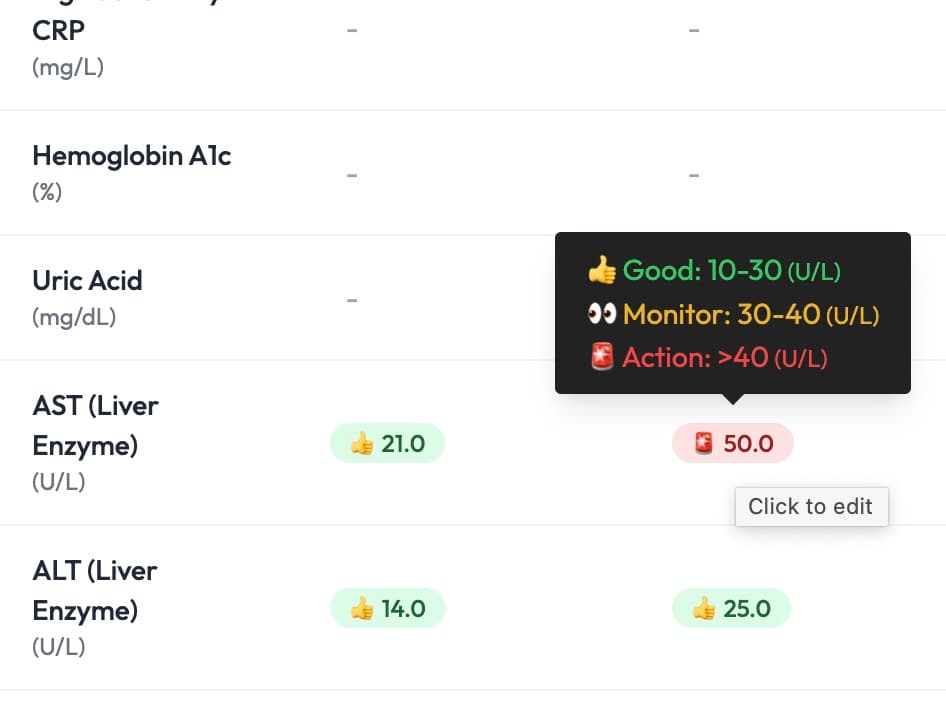Edit the AST value 50.0 badge
Viewport: 946px width, 722px height.
coord(732,443)
